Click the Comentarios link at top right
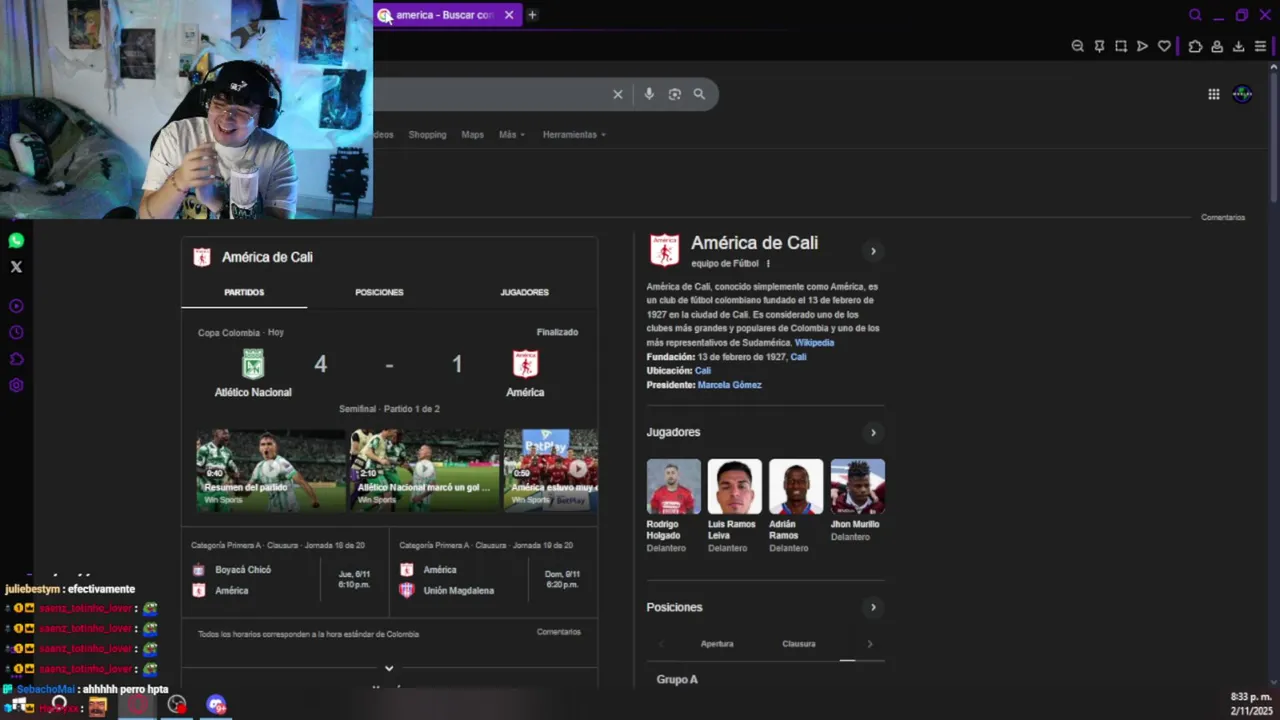 click(x=1223, y=217)
